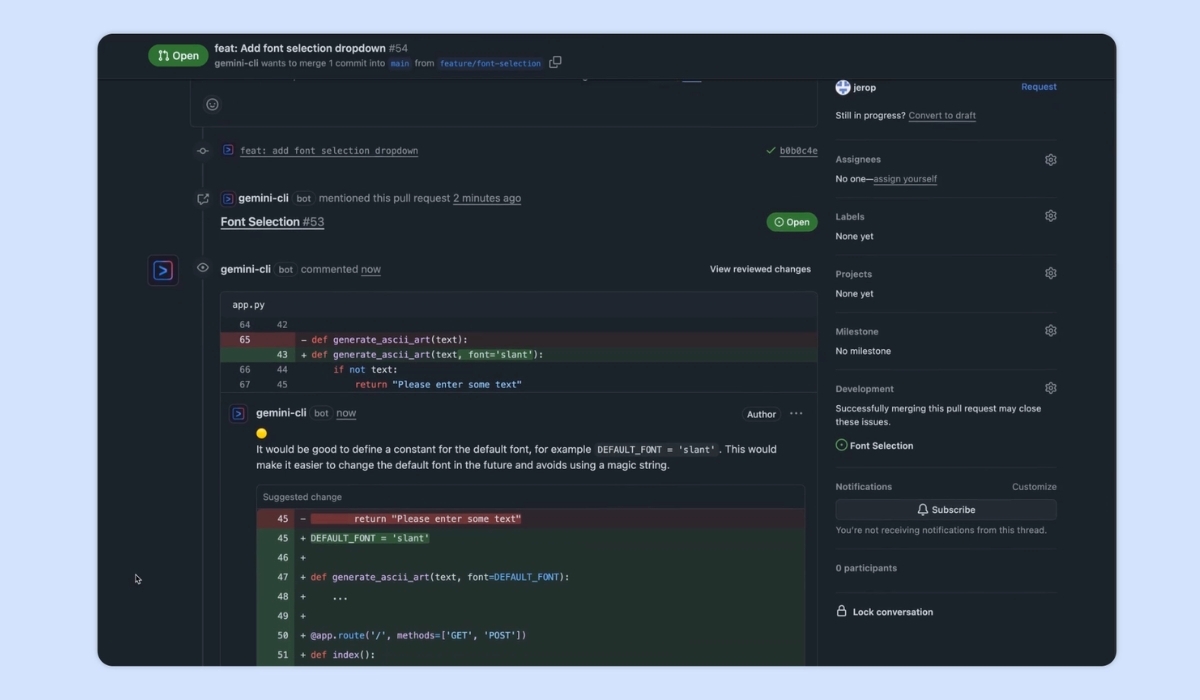Click the yellow circle emoji in comment
The image size is (1200, 700).
point(262,433)
